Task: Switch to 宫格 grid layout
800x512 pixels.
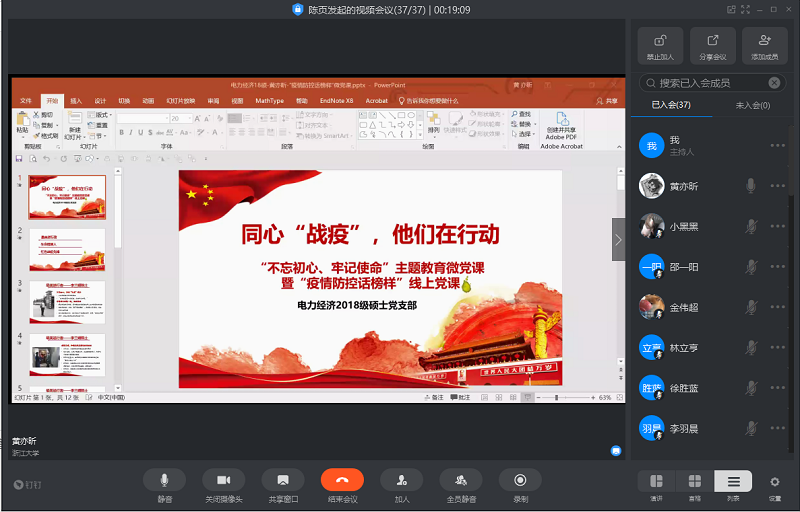Action: tap(694, 481)
